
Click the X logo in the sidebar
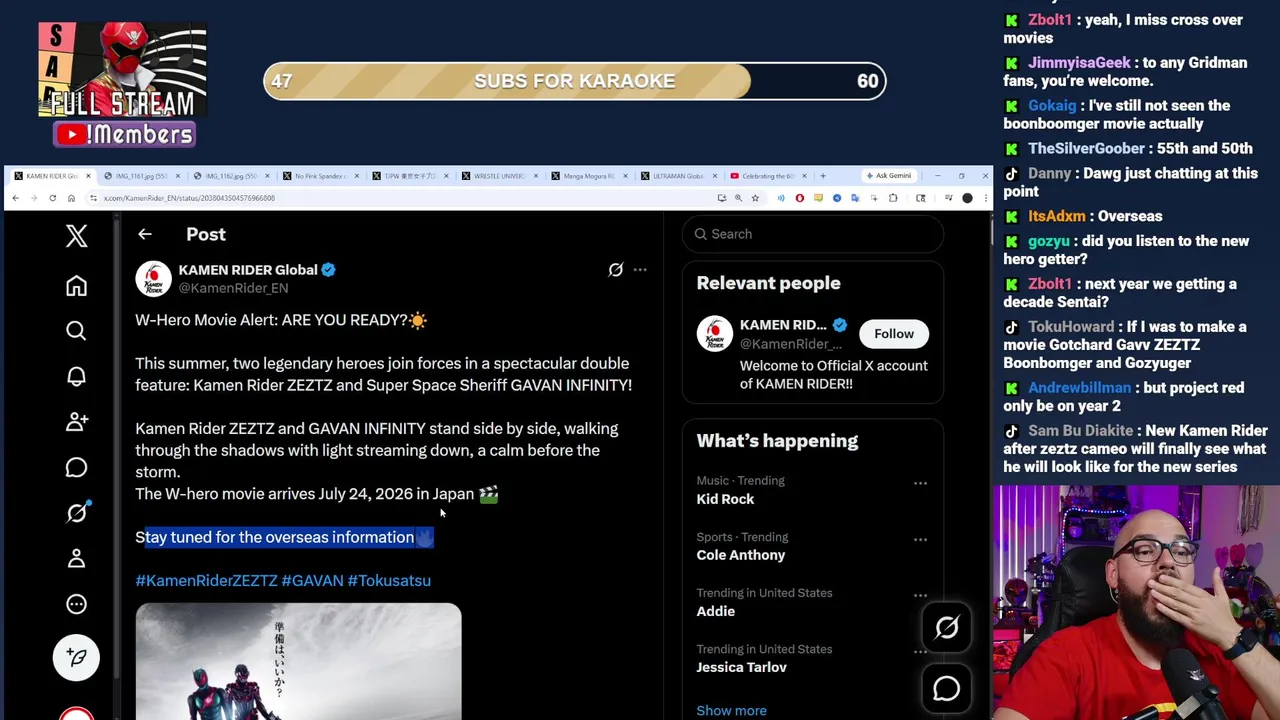[x=76, y=235]
